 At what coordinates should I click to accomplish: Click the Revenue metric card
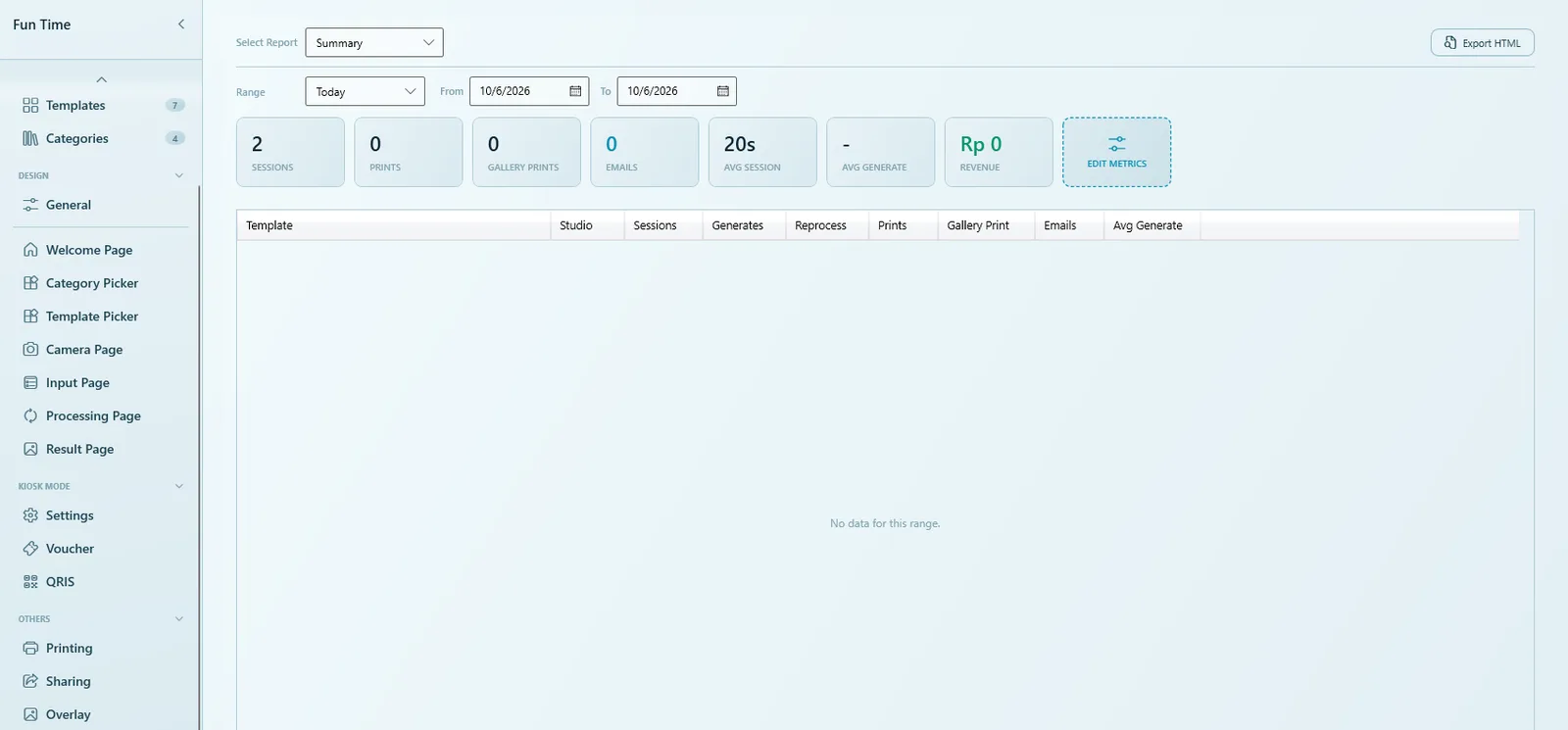click(999, 152)
